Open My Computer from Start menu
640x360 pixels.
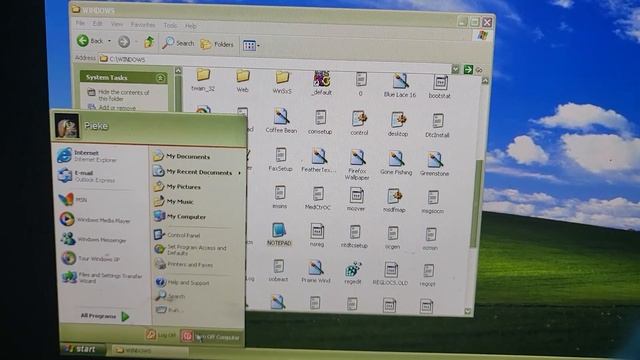[180, 216]
